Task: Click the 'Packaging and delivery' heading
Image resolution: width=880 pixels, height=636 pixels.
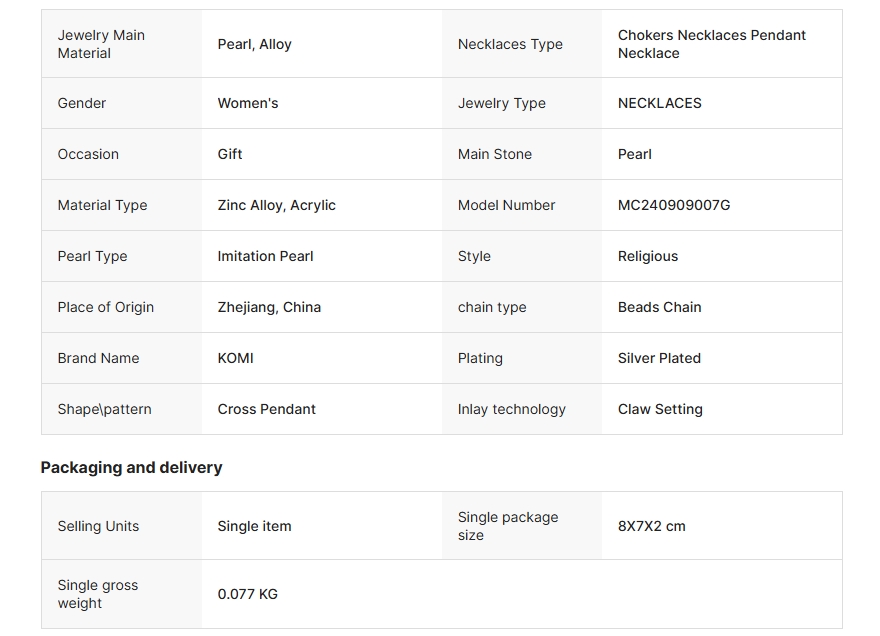Action: point(131,467)
